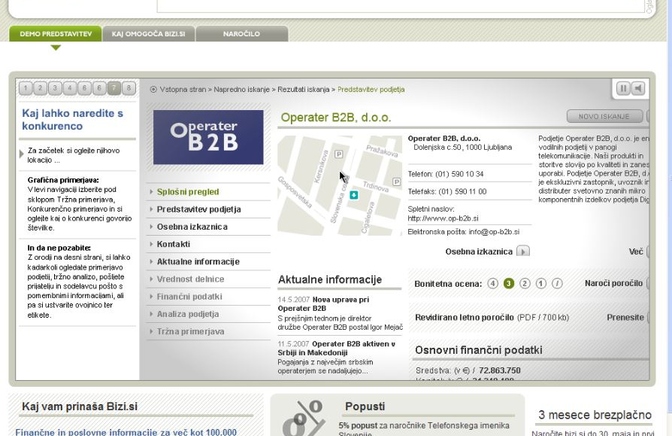Select highlighted demo step 7
Viewport: 672px width, 436px height.
[114, 88]
